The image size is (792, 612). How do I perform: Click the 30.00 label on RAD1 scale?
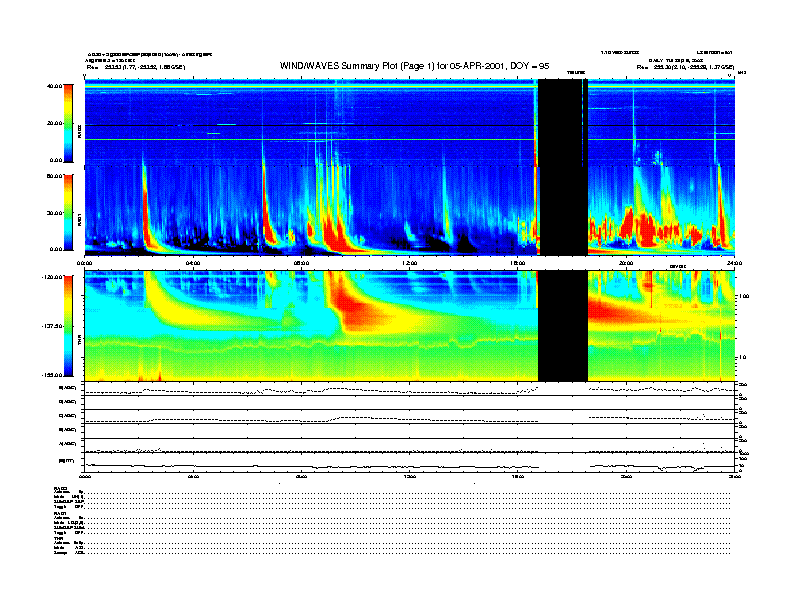[x=55, y=213]
